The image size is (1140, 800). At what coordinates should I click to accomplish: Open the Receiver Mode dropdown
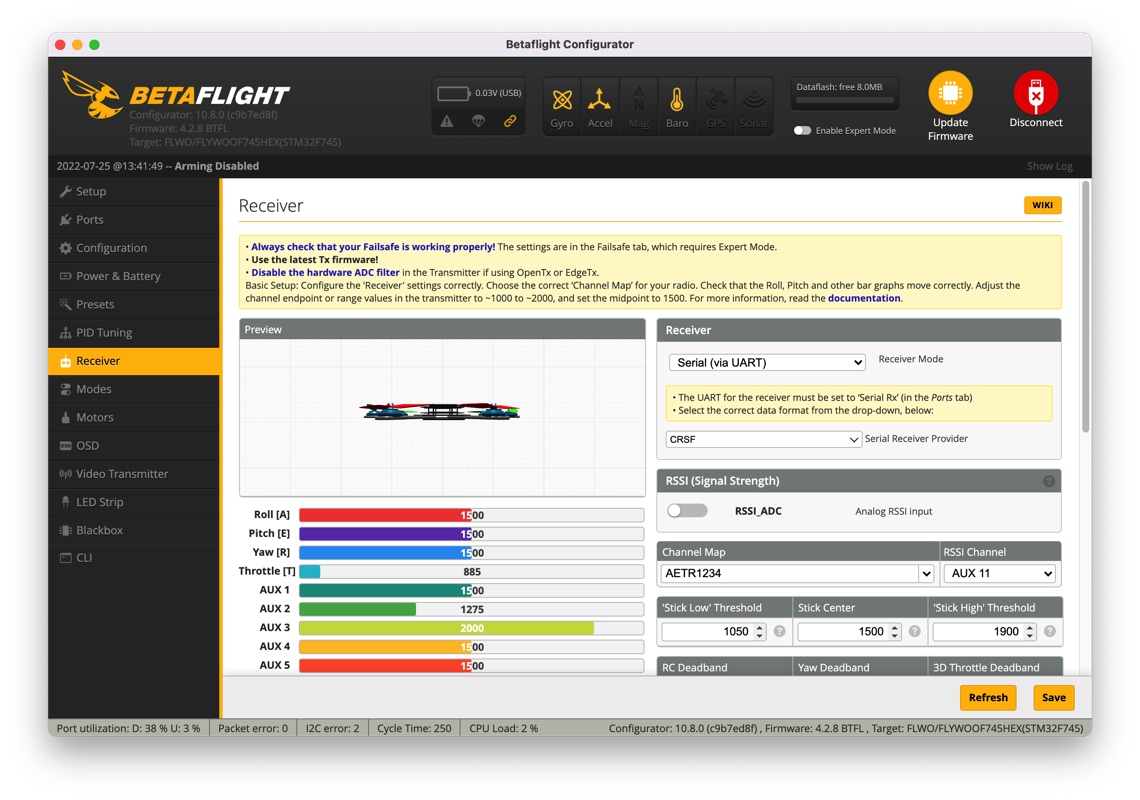click(767, 362)
